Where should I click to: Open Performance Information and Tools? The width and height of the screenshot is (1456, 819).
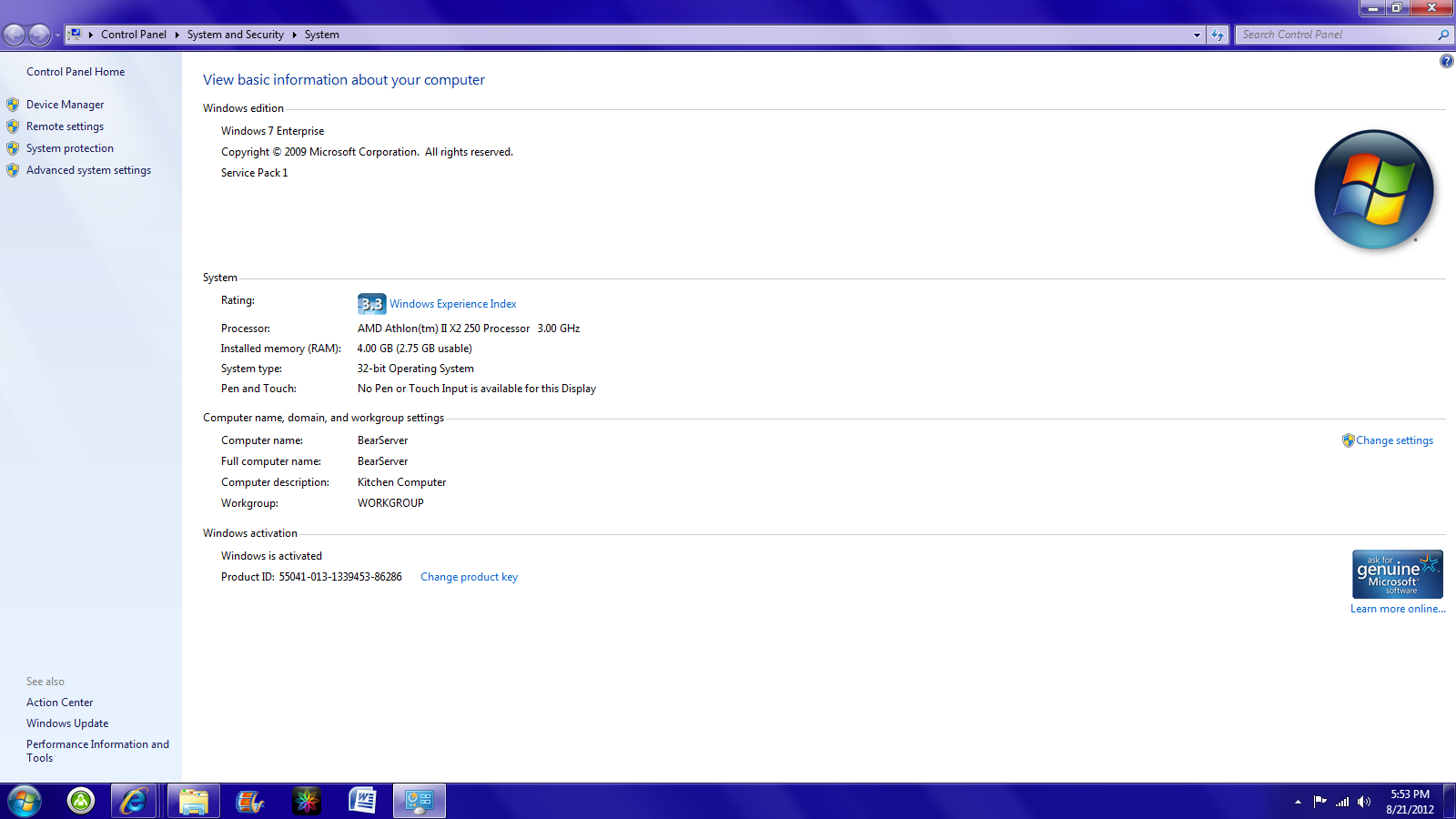point(97,751)
